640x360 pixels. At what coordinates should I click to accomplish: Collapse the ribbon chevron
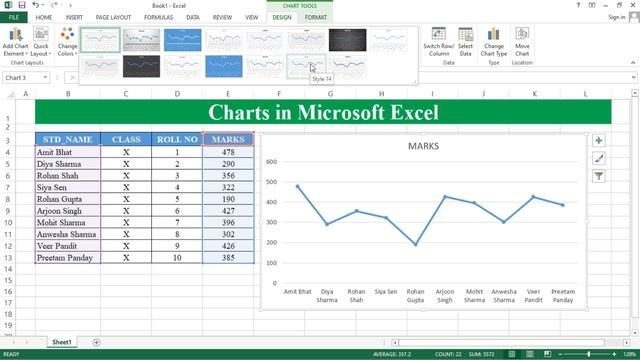coord(633,63)
